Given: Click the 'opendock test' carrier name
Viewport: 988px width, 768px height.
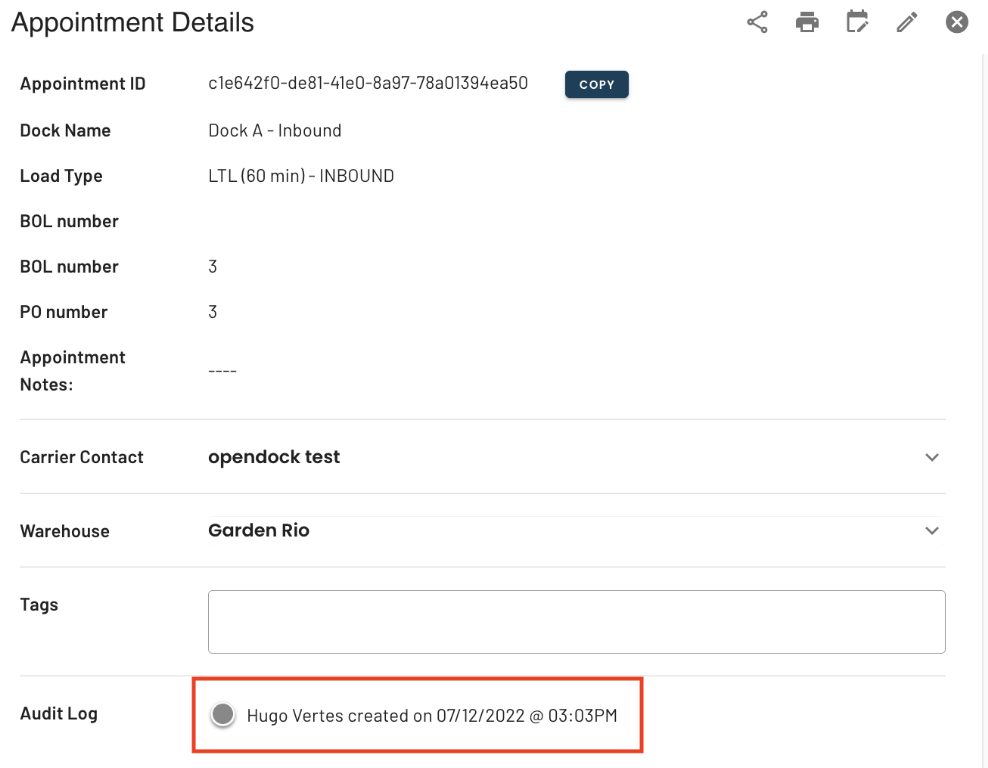Looking at the screenshot, I should [x=274, y=457].
